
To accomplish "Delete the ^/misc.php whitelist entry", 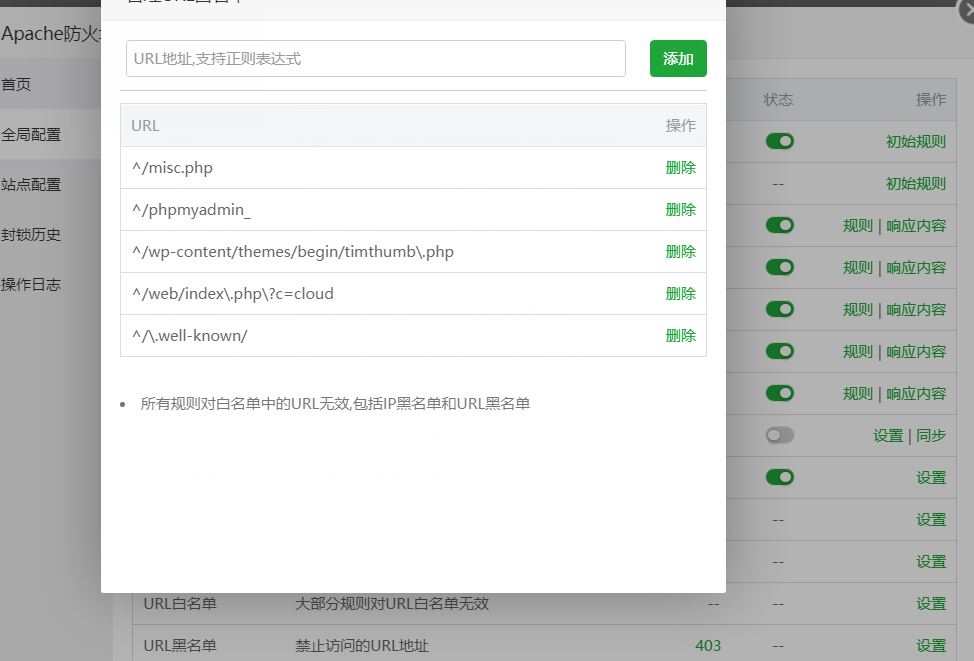I will coord(680,168).
